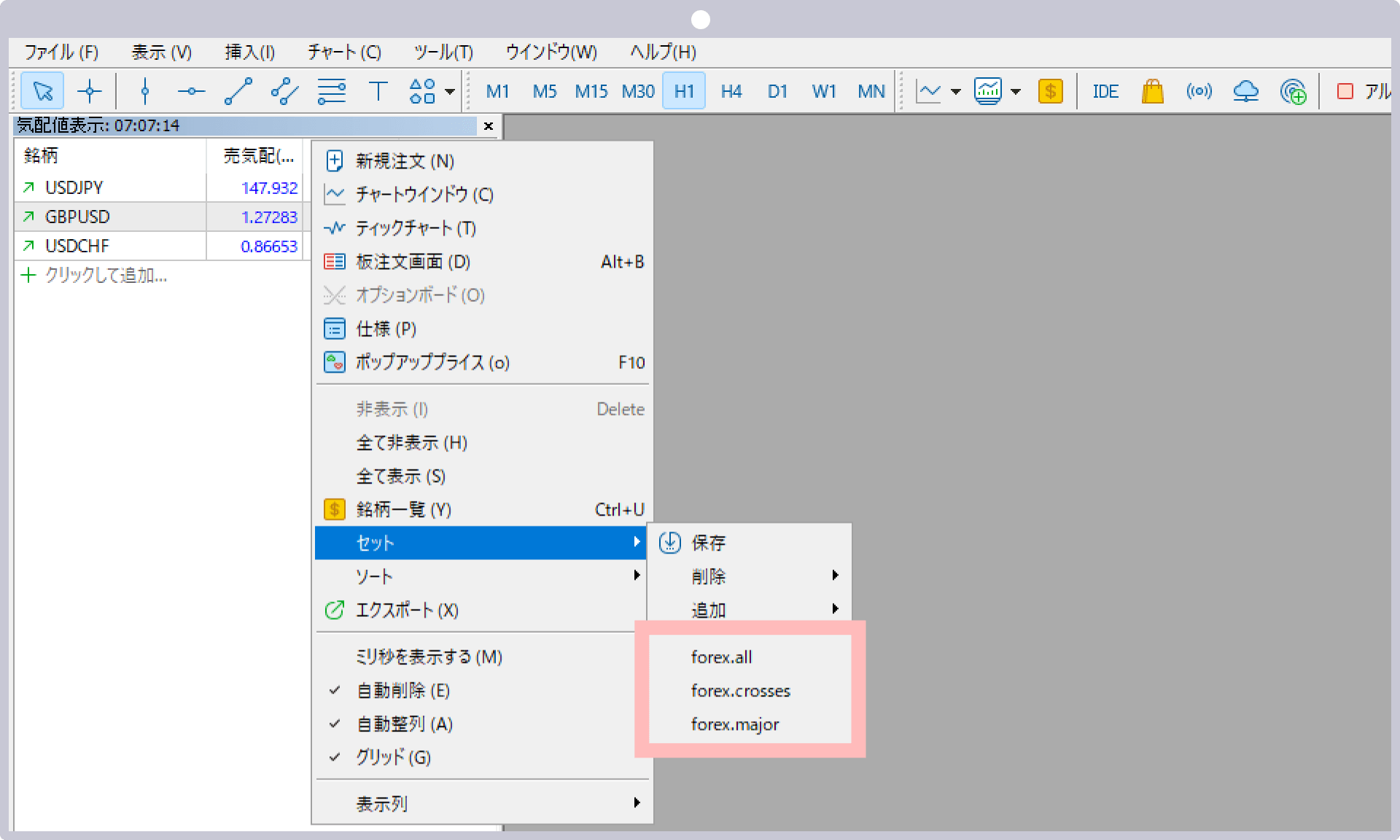Open the ウインドウ(W) menu
The height and width of the screenshot is (840, 1400).
551,52
